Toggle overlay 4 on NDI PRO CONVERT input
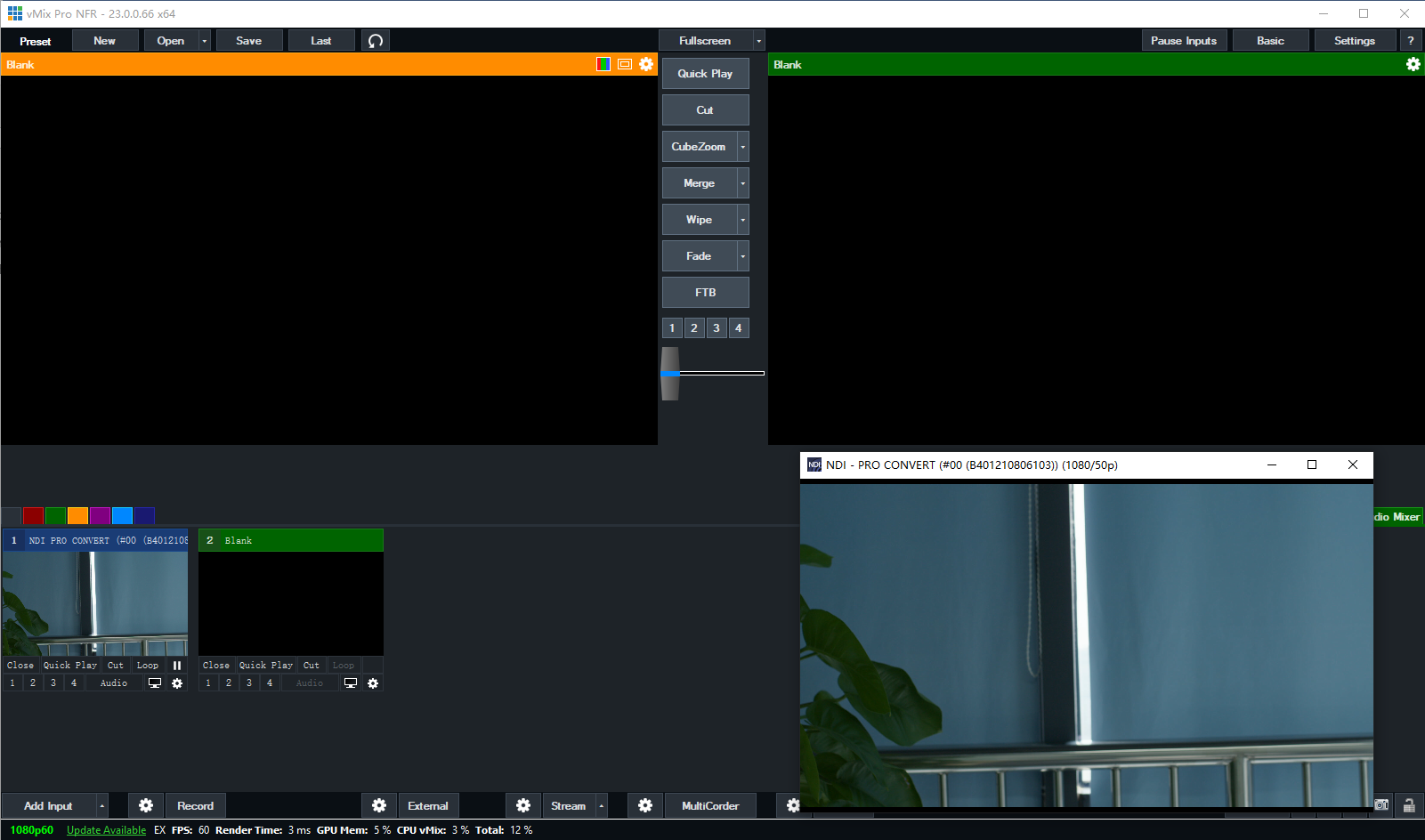This screenshot has width=1425, height=840. 74,683
